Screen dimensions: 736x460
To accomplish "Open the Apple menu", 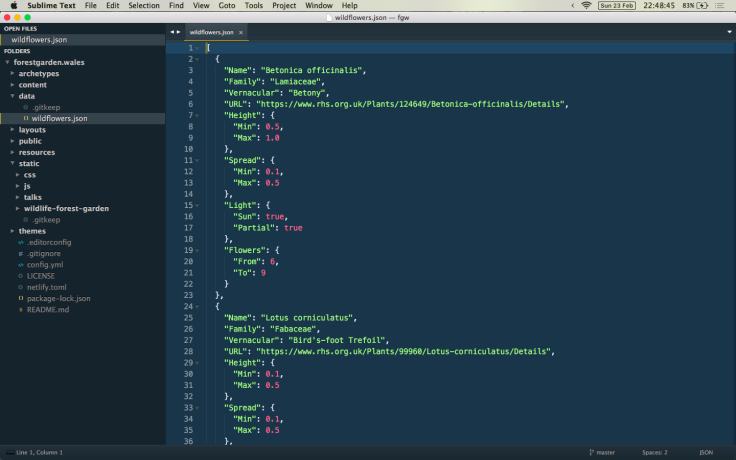I will coord(14,5).
